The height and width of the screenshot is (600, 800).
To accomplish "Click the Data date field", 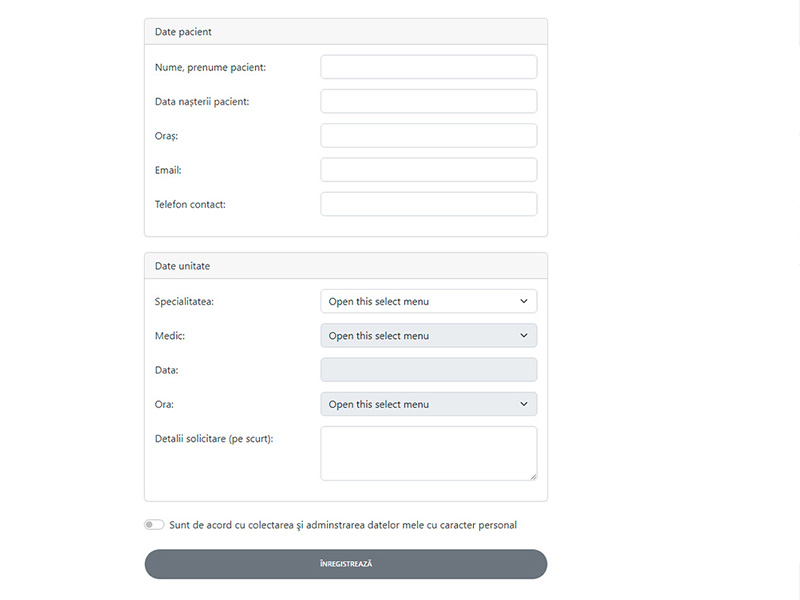I will (429, 369).
